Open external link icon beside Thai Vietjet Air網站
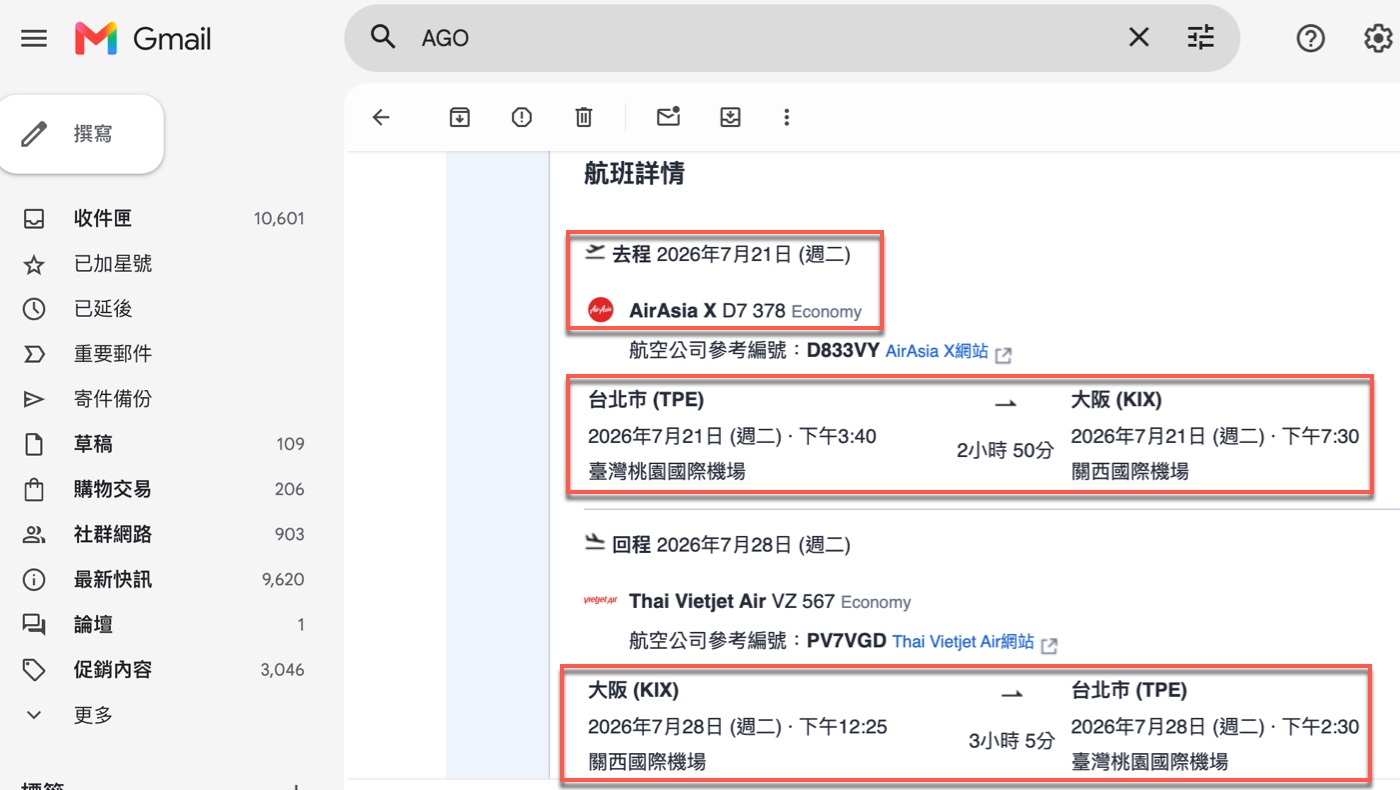 point(1049,645)
